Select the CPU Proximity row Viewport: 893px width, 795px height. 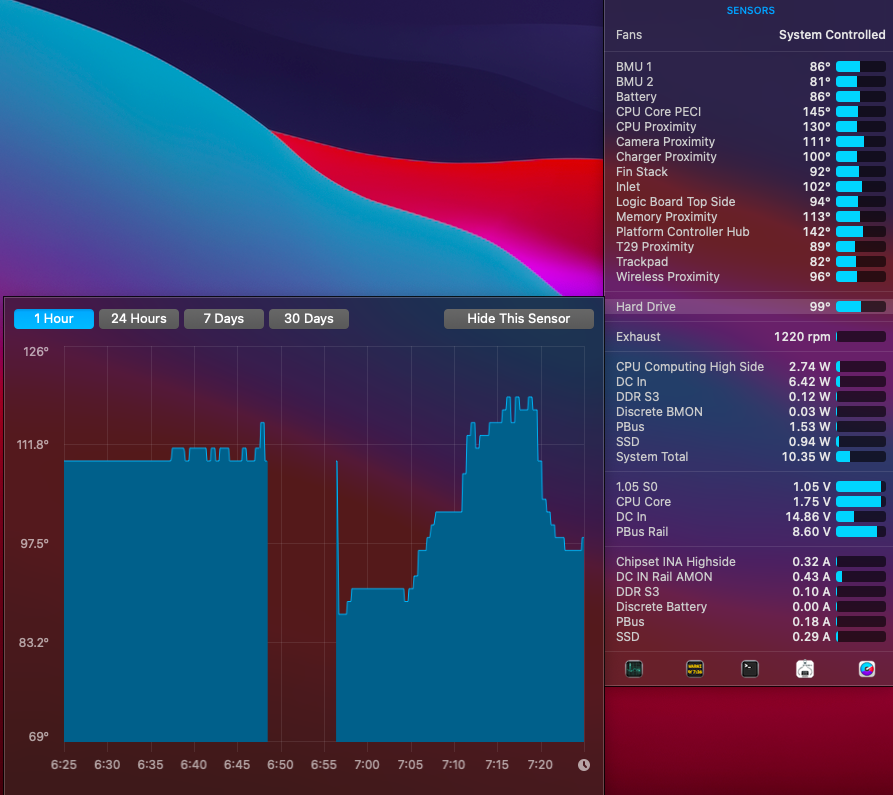pyautogui.click(x=750, y=126)
